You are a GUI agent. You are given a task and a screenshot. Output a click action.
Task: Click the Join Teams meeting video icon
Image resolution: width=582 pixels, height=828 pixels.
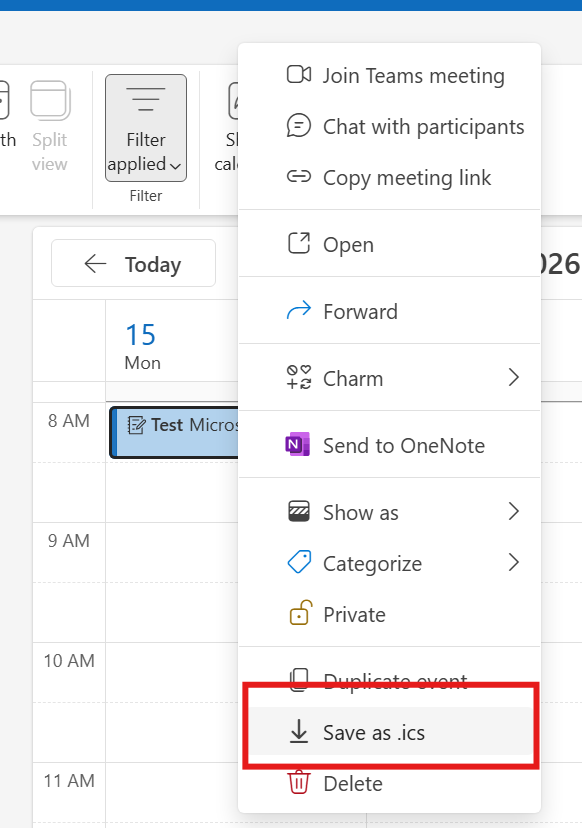298,74
